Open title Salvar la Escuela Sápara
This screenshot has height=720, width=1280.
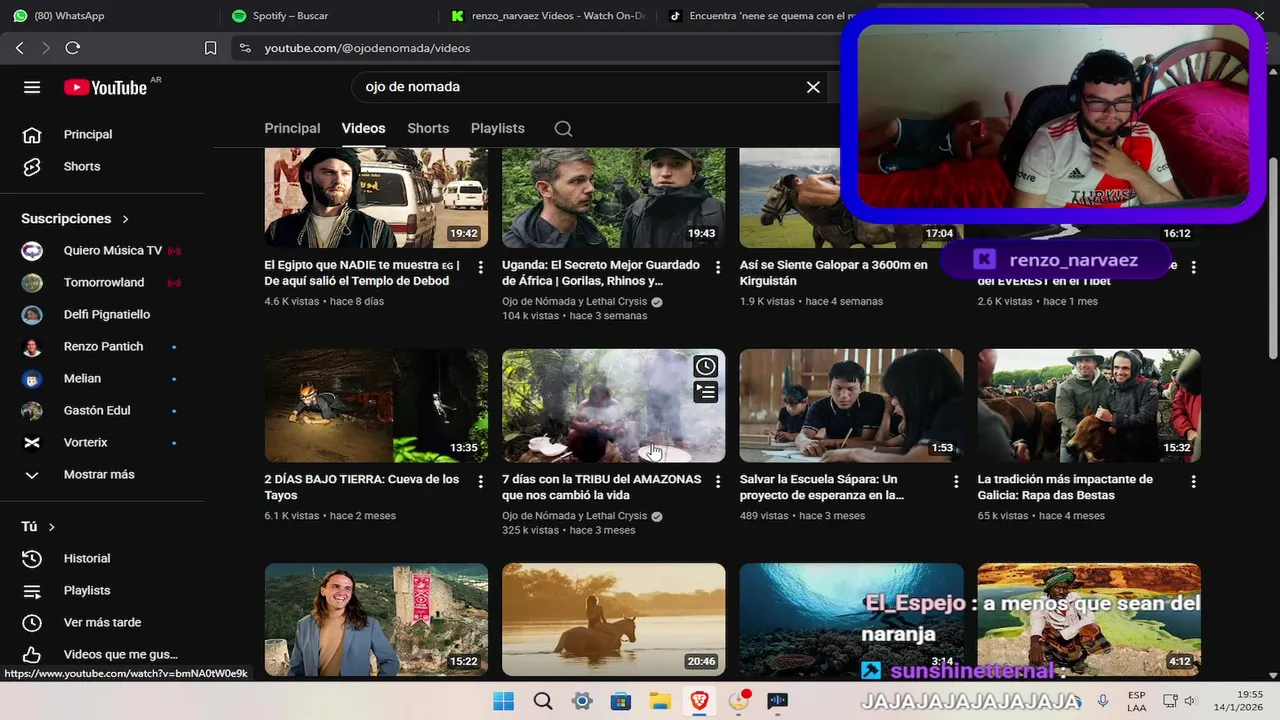click(x=822, y=487)
